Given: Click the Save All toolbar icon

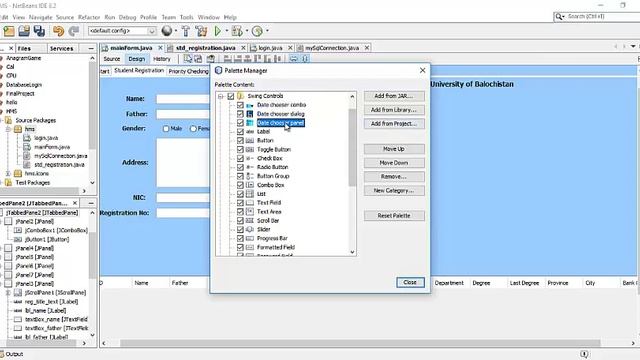Looking at the screenshot, I should 39,31.
